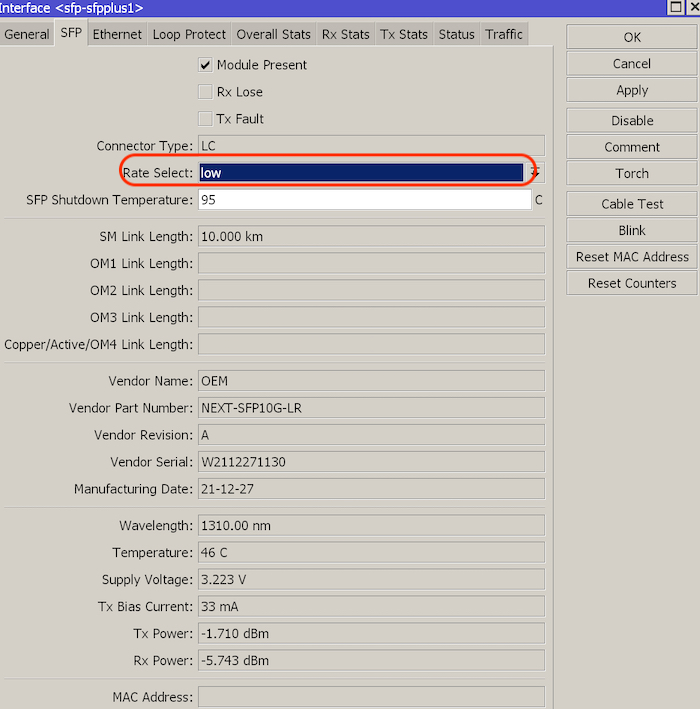Switch to the Status tab
The image size is (700, 709).
pyautogui.click(x=456, y=34)
